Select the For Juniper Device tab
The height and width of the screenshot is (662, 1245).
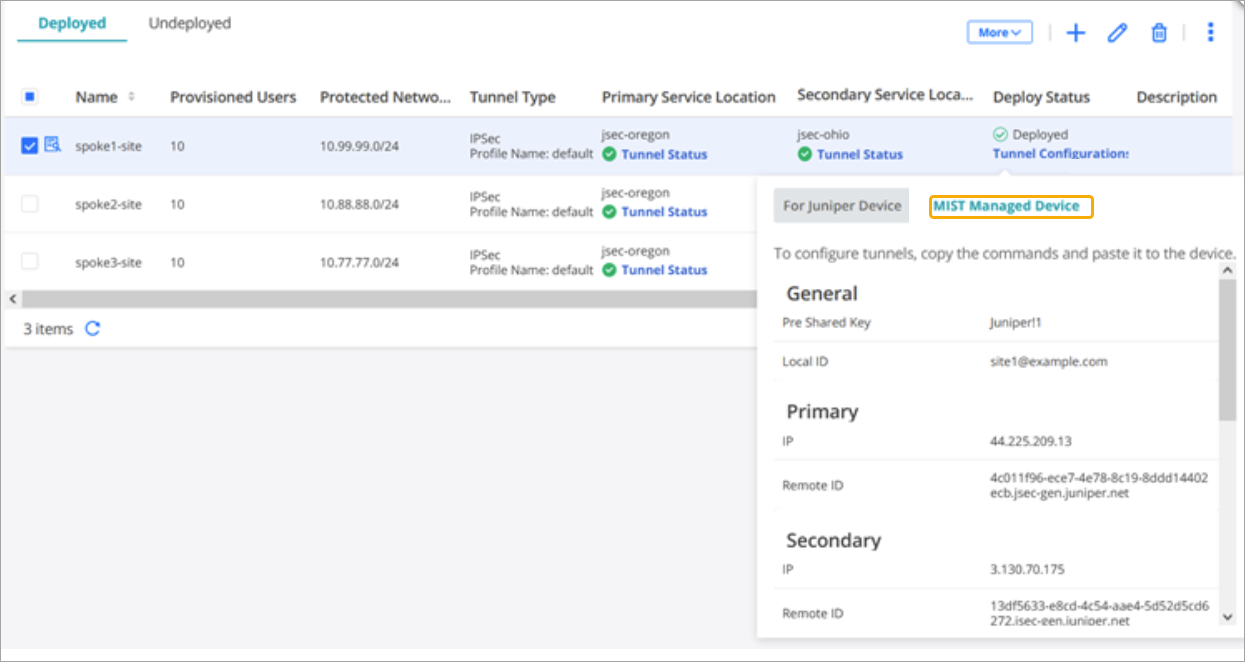[x=841, y=206]
